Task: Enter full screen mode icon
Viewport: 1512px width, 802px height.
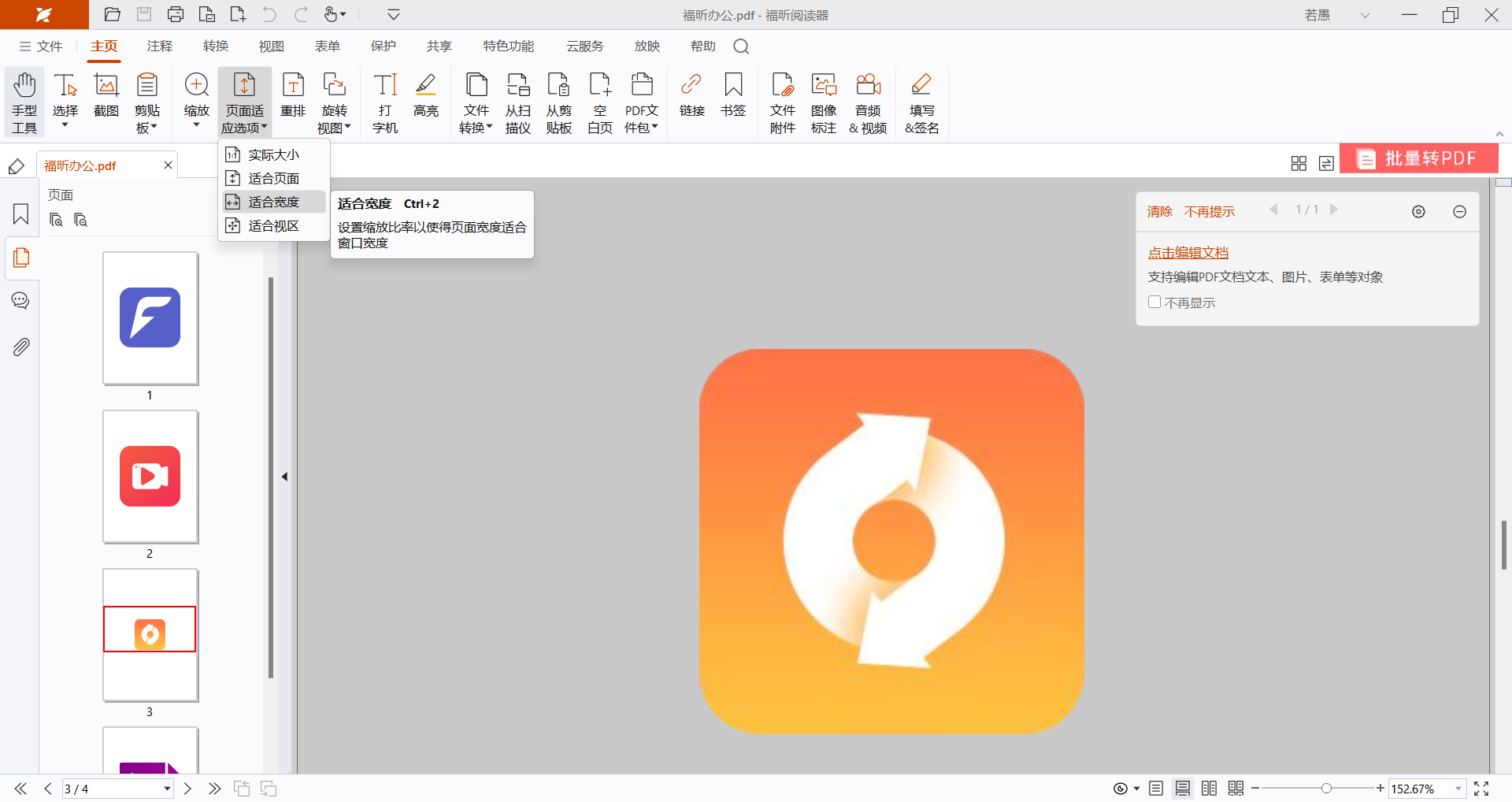Action: click(x=1481, y=789)
